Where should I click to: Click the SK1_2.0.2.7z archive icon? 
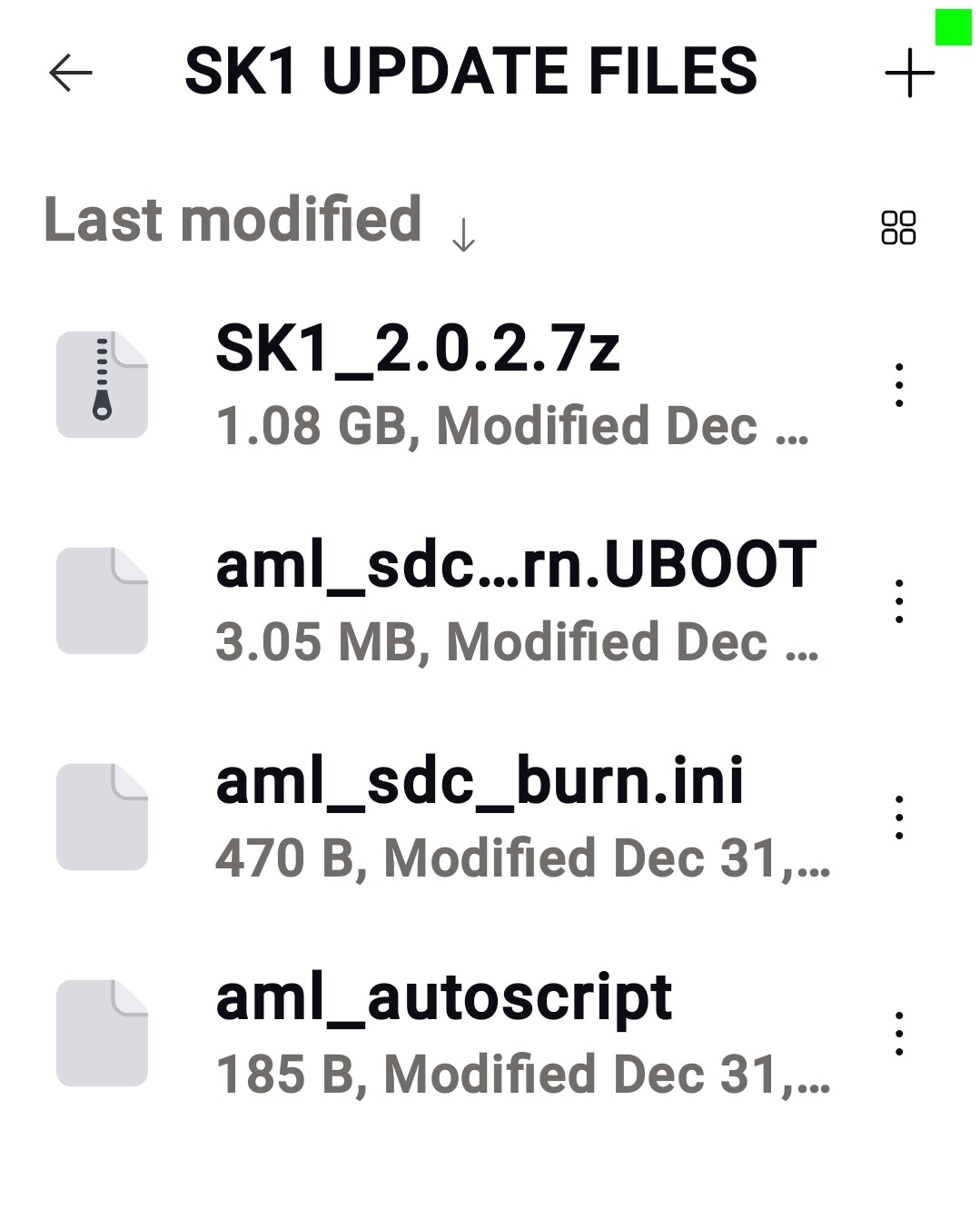[x=102, y=385]
